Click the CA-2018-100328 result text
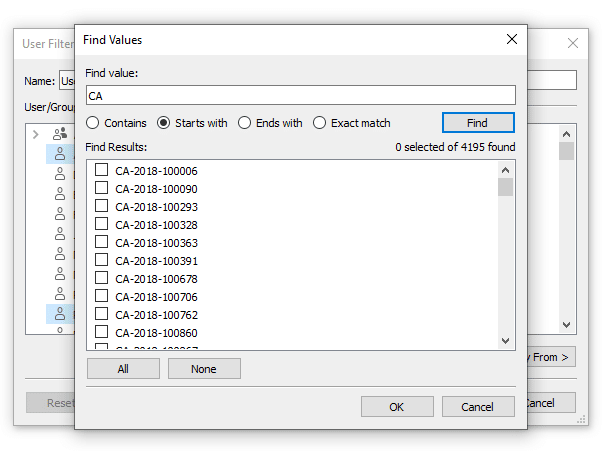Image resolution: width=607 pixels, height=451 pixels. (156, 225)
